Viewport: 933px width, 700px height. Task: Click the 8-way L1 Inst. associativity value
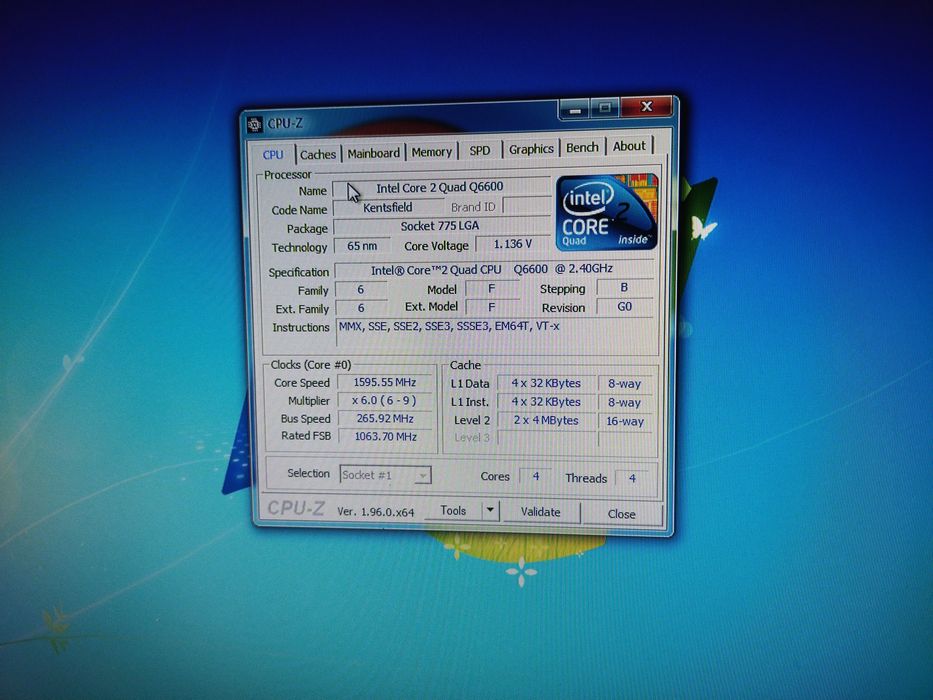pos(625,403)
